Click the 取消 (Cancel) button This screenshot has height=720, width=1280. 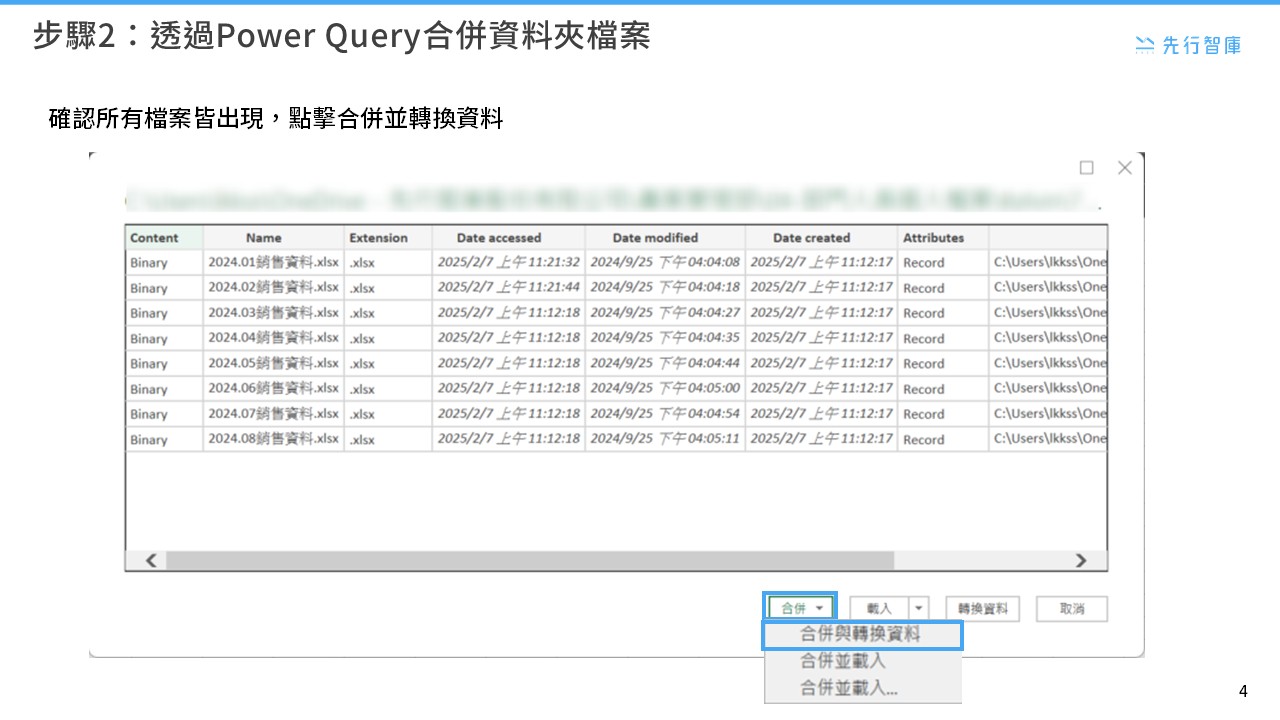pyautogui.click(x=1071, y=608)
